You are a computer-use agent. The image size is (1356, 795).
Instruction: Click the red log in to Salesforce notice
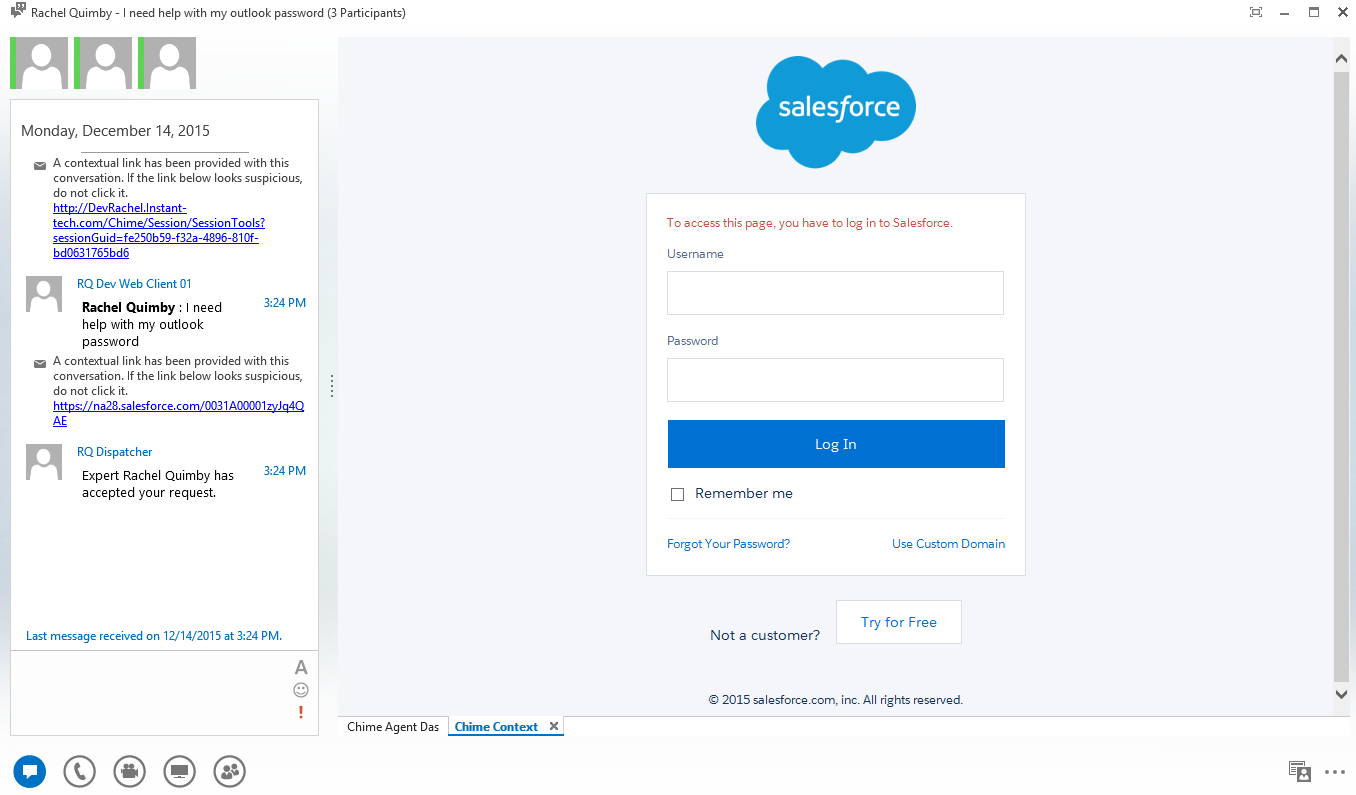[810, 223]
